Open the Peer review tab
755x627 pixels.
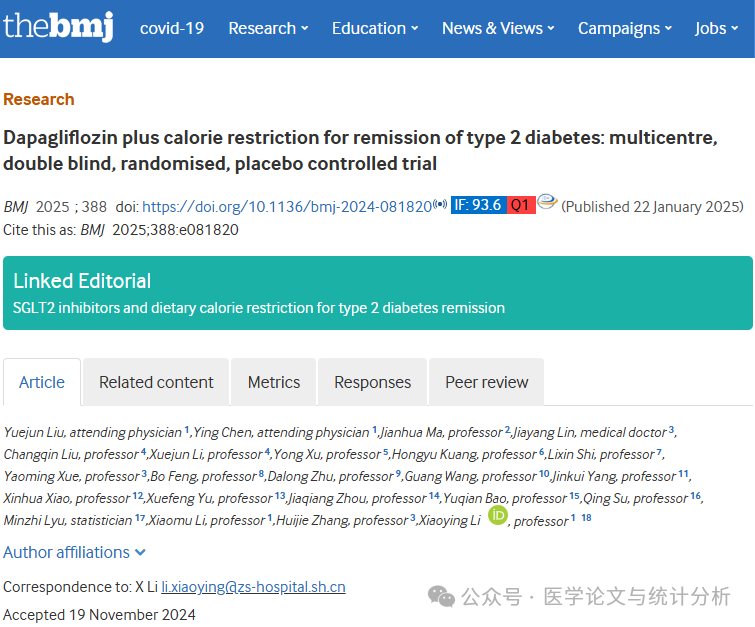click(x=486, y=382)
